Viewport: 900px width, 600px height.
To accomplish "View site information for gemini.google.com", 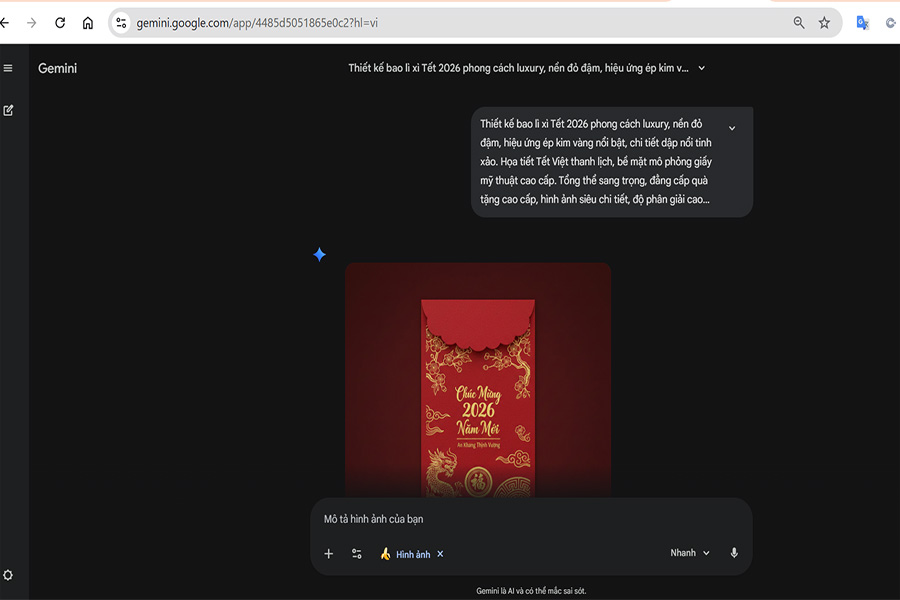I will click(x=121, y=23).
